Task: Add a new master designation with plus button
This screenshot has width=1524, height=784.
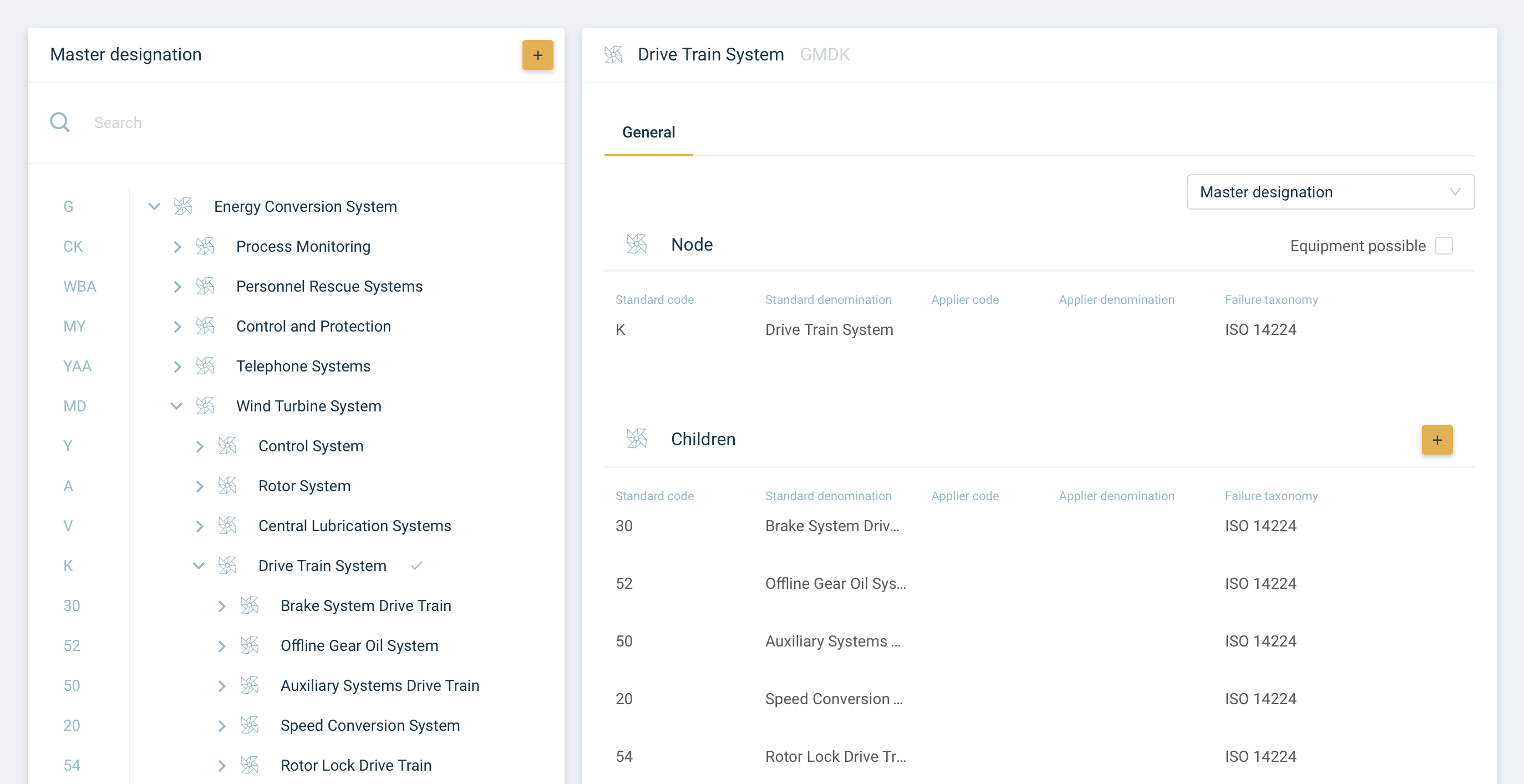Action: (x=537, y=55)
